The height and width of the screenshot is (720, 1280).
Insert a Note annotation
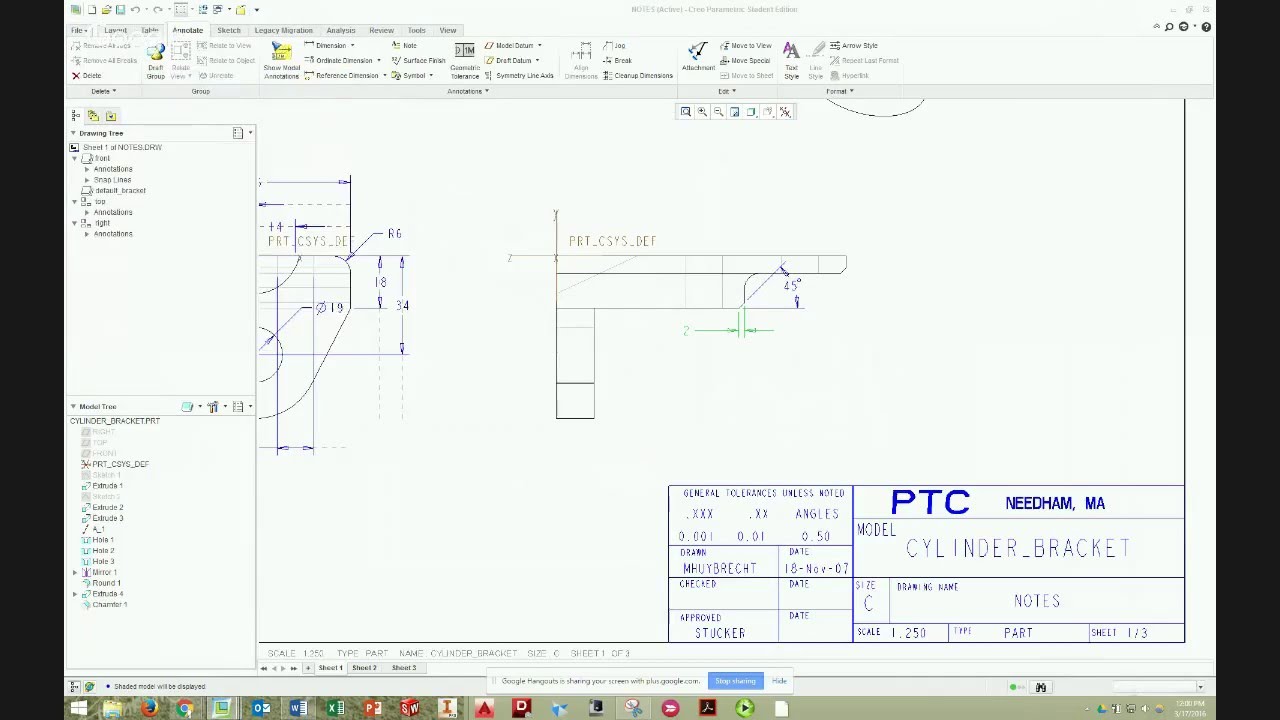tap(408, 45)
